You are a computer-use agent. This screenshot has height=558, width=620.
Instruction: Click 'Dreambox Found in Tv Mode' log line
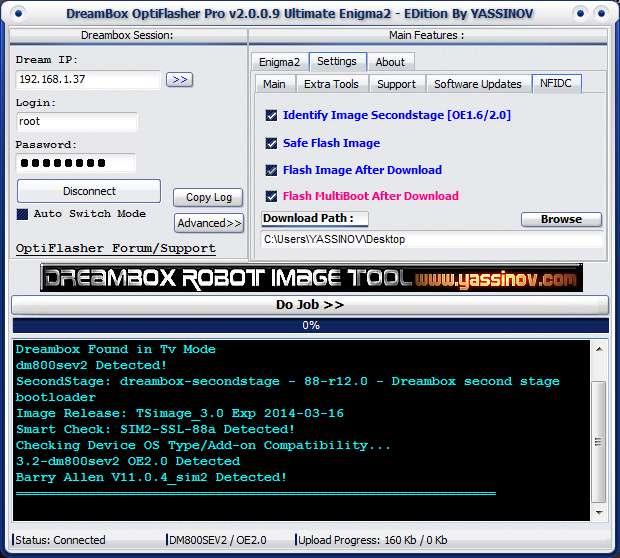(115, 349)
